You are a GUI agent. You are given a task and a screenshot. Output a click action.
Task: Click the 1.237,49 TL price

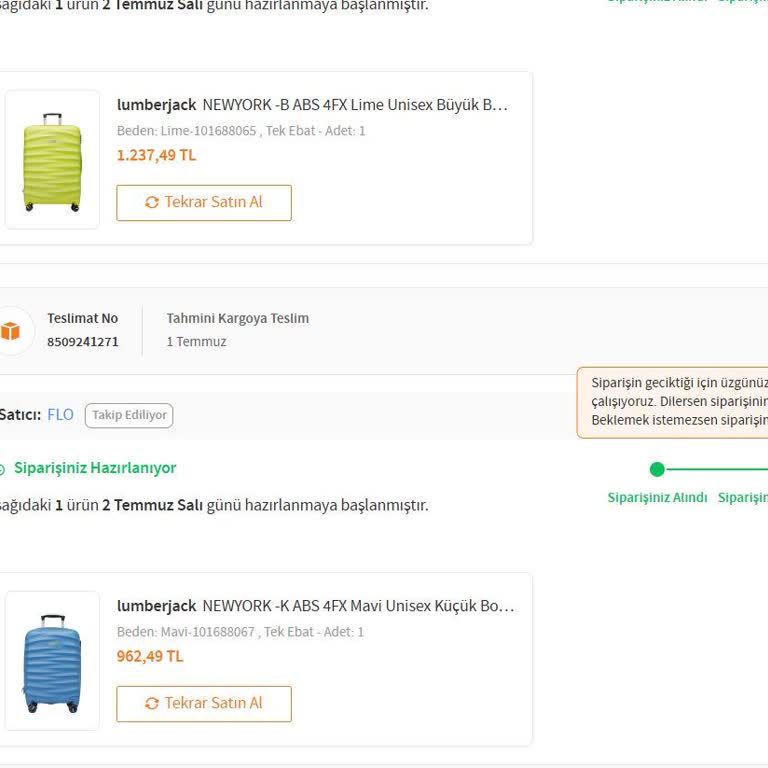point(156,155)
